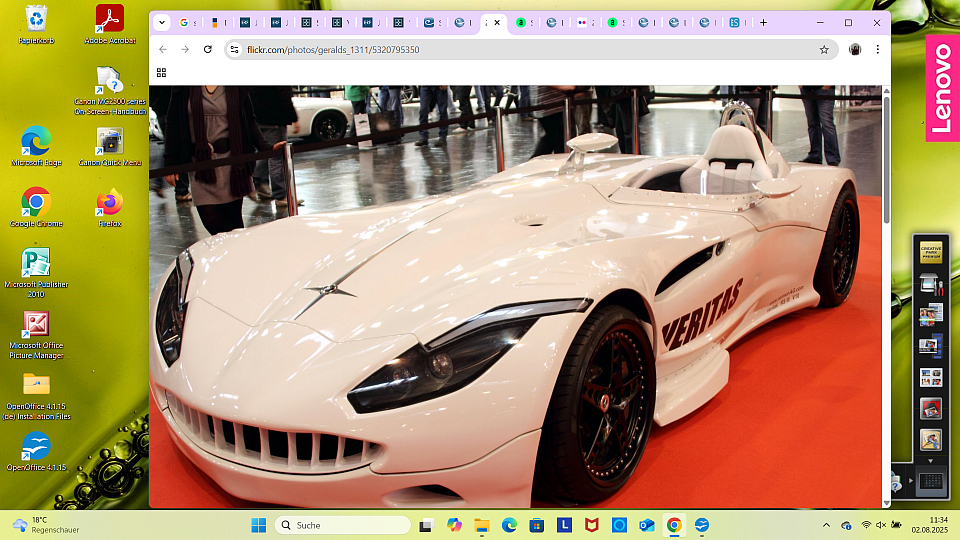Open Chrome profile avatar menu

pos(855,50)
